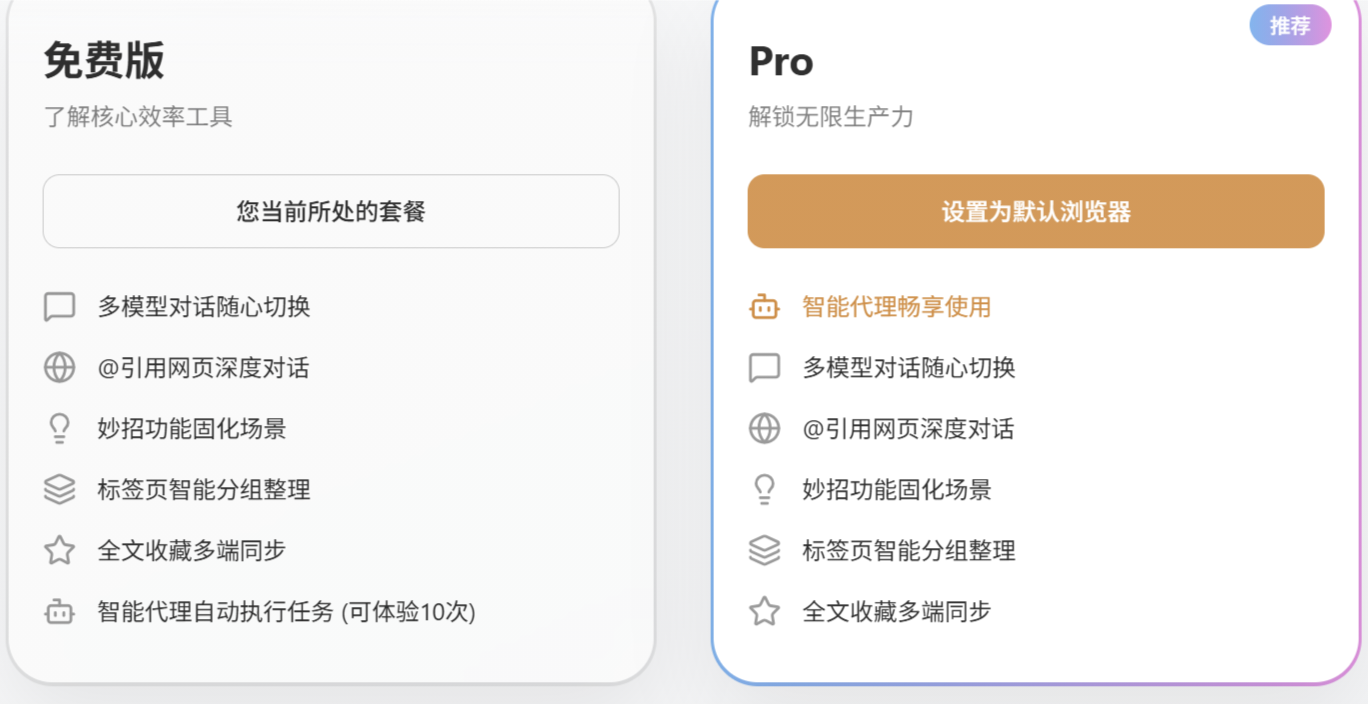
Task: Click the robot icon in the 免费版 list
Action: point(60,612)
